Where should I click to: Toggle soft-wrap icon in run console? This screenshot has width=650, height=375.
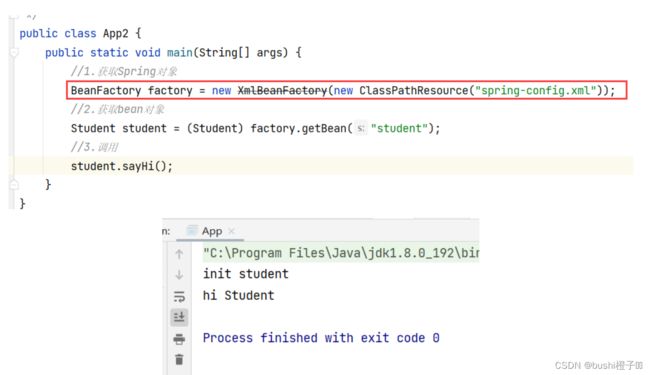[179, 296]
